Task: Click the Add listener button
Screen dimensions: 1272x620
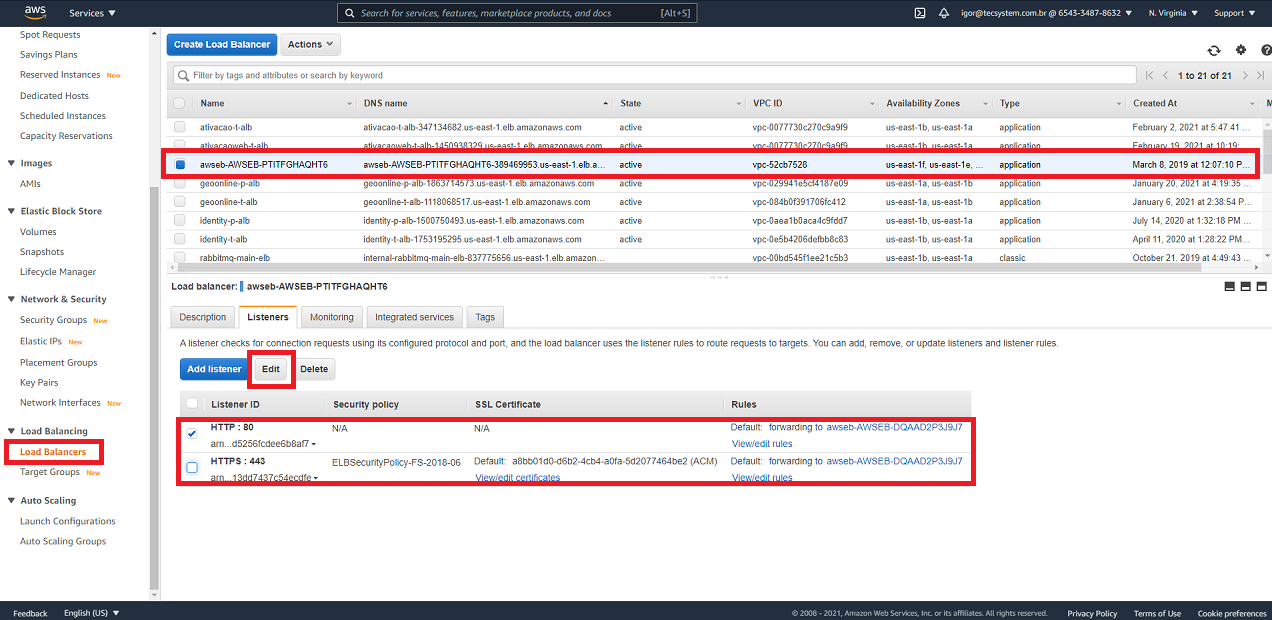Action: pyautogui.click(x=214, y=369)
